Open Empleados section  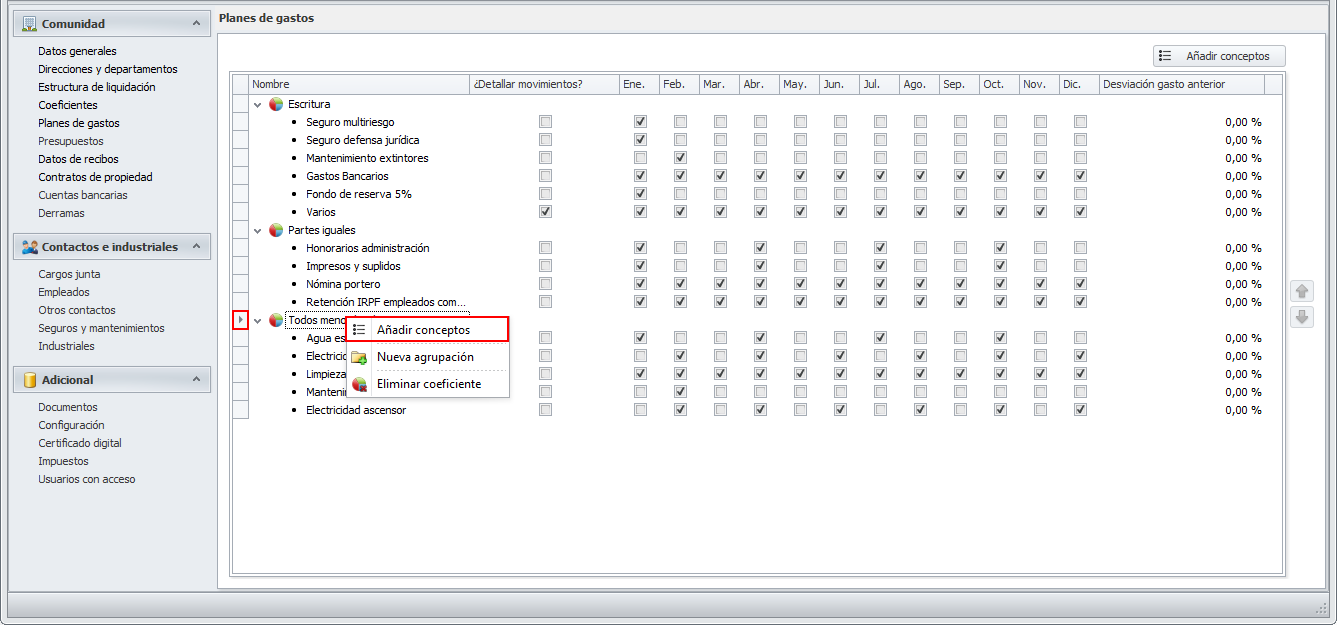[64, 292]
